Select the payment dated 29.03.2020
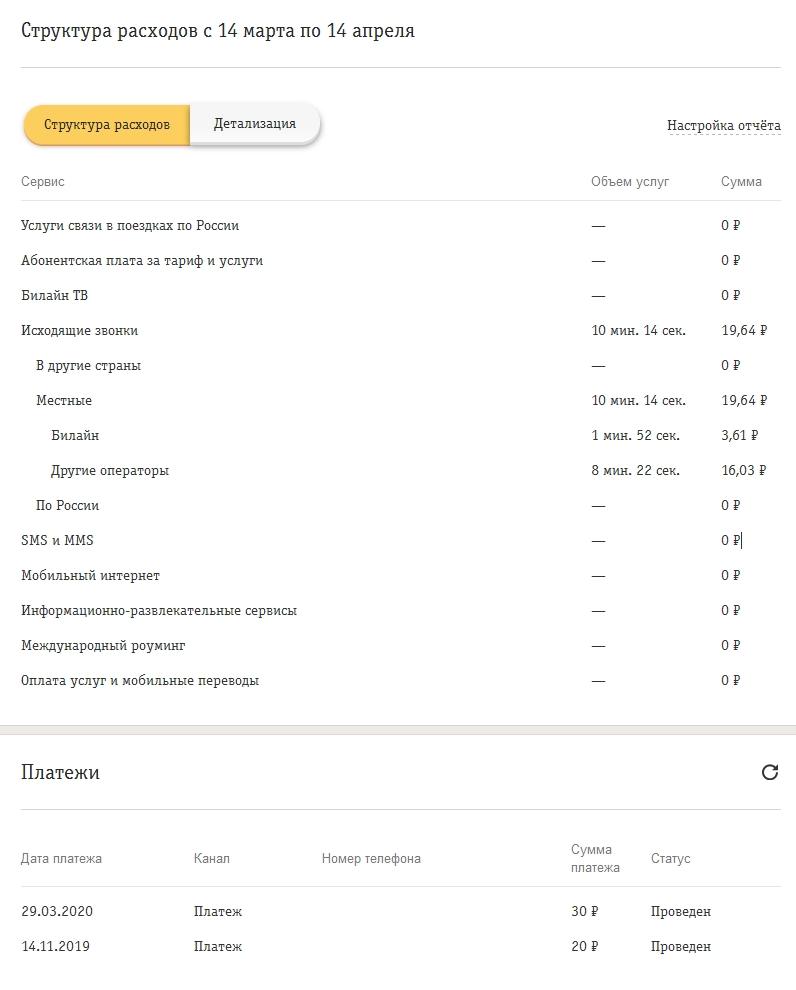 point(401,911)
